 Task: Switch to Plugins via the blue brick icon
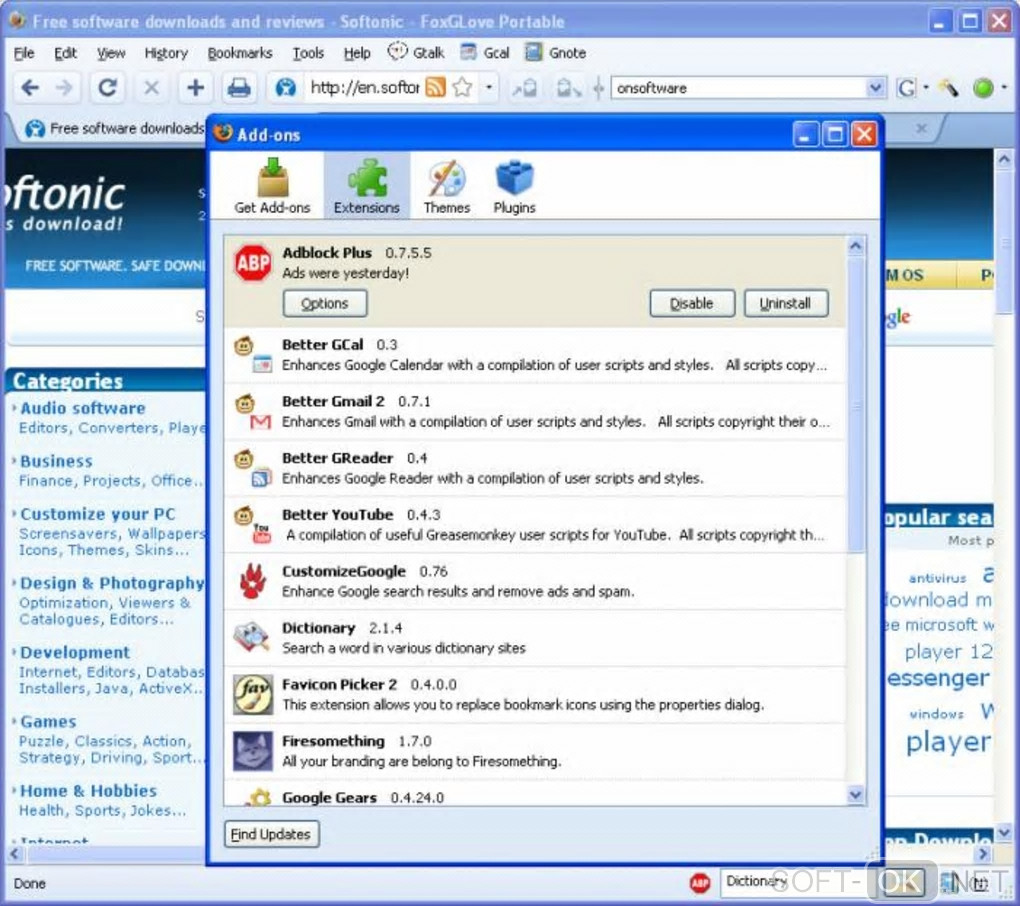pyautogui.click(x=514, y=178)
